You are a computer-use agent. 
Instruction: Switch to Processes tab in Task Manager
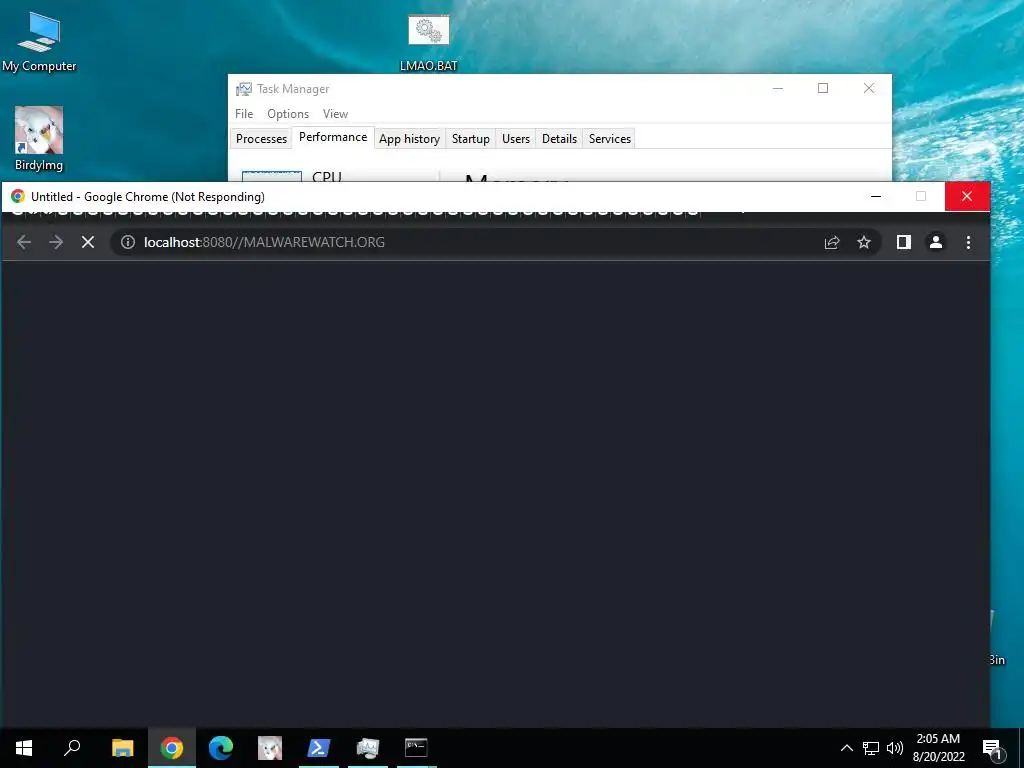[x=261, y=138]
